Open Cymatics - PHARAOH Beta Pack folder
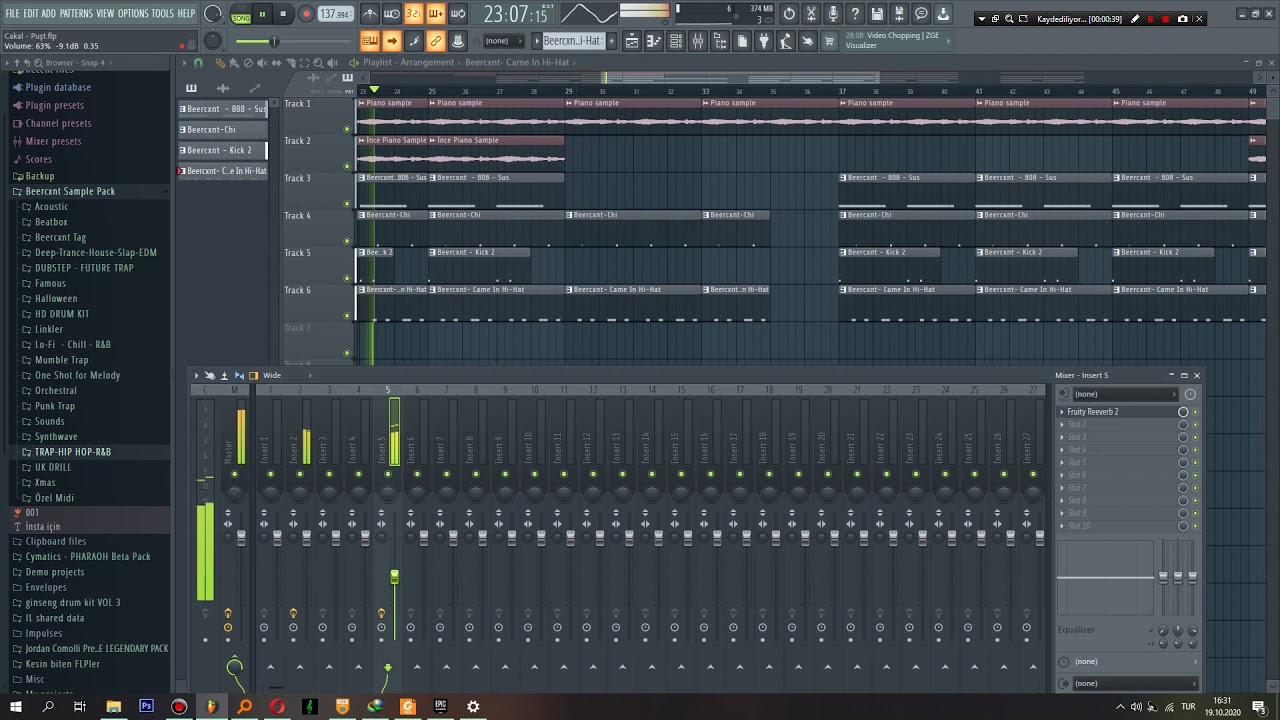Screen dimensions: 1280x720 (88, 556)
